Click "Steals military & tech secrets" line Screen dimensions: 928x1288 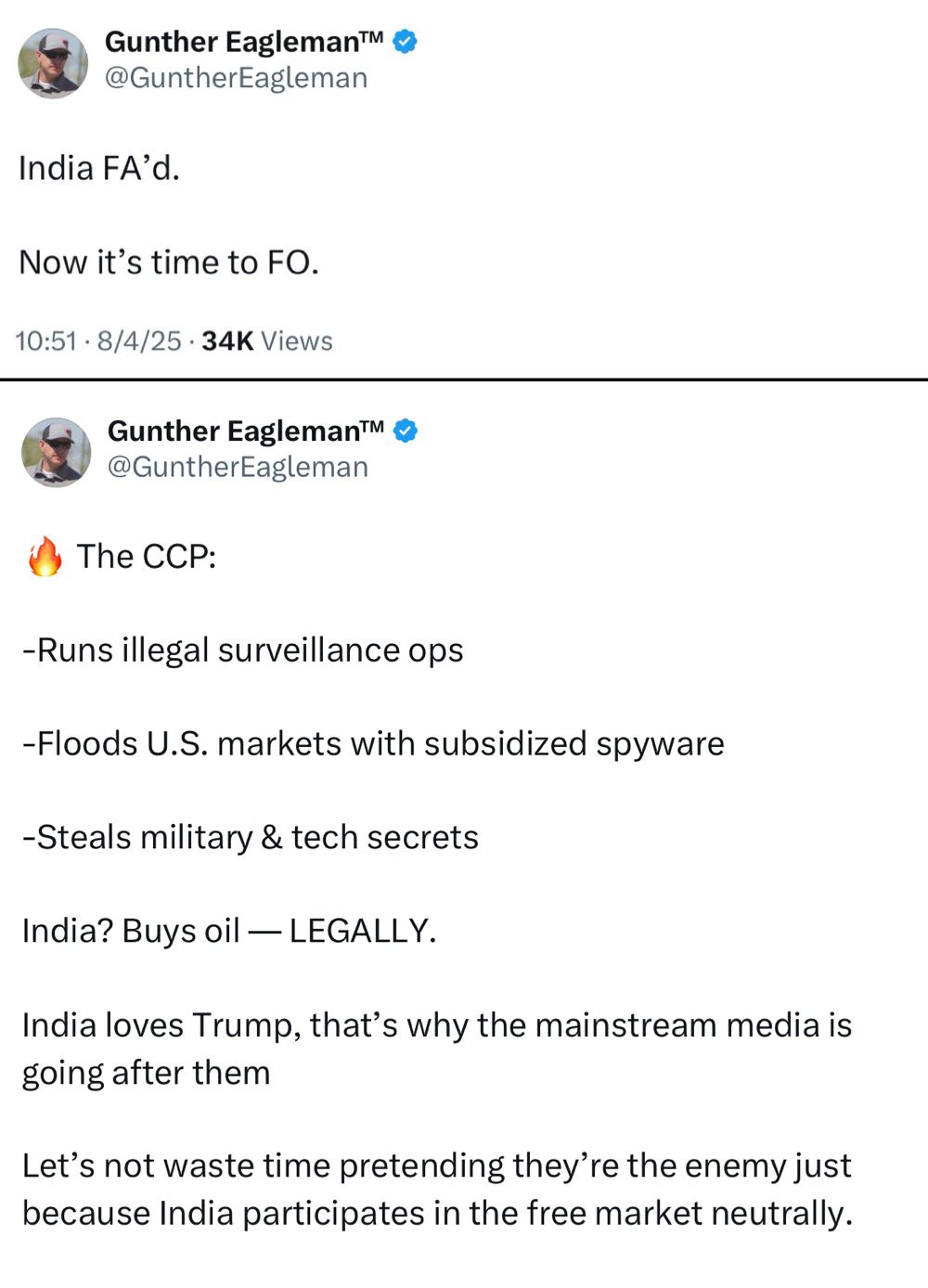click(x=251, y=838)
